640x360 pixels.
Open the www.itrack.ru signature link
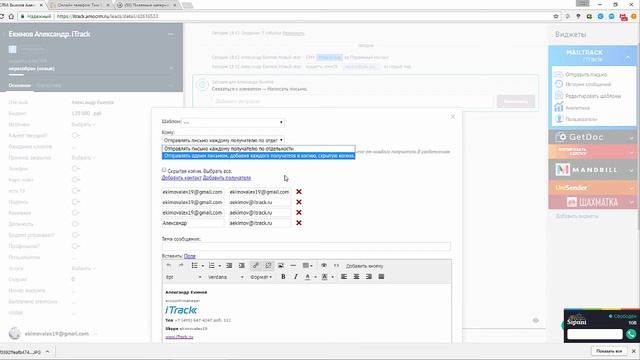click(179, 337)
